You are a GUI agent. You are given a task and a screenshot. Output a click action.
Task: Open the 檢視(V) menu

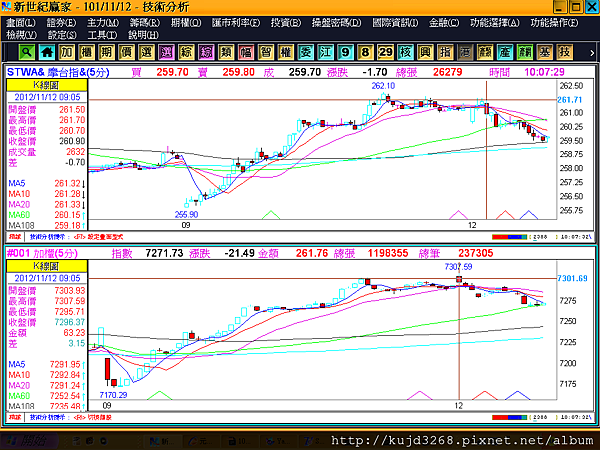pyautogui.click(x=21, y=35)
